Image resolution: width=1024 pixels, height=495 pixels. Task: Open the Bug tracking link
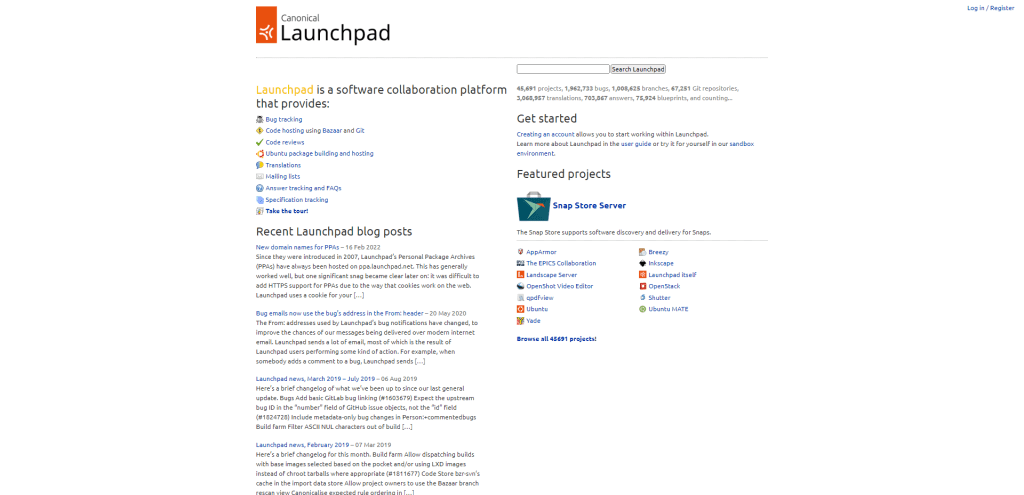[284, 120]
